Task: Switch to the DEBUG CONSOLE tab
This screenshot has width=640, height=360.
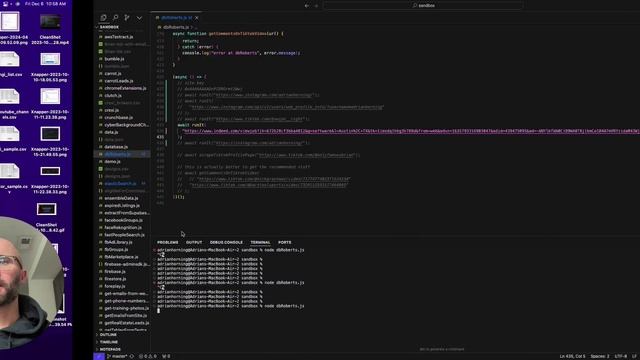Action: (226, 242)
